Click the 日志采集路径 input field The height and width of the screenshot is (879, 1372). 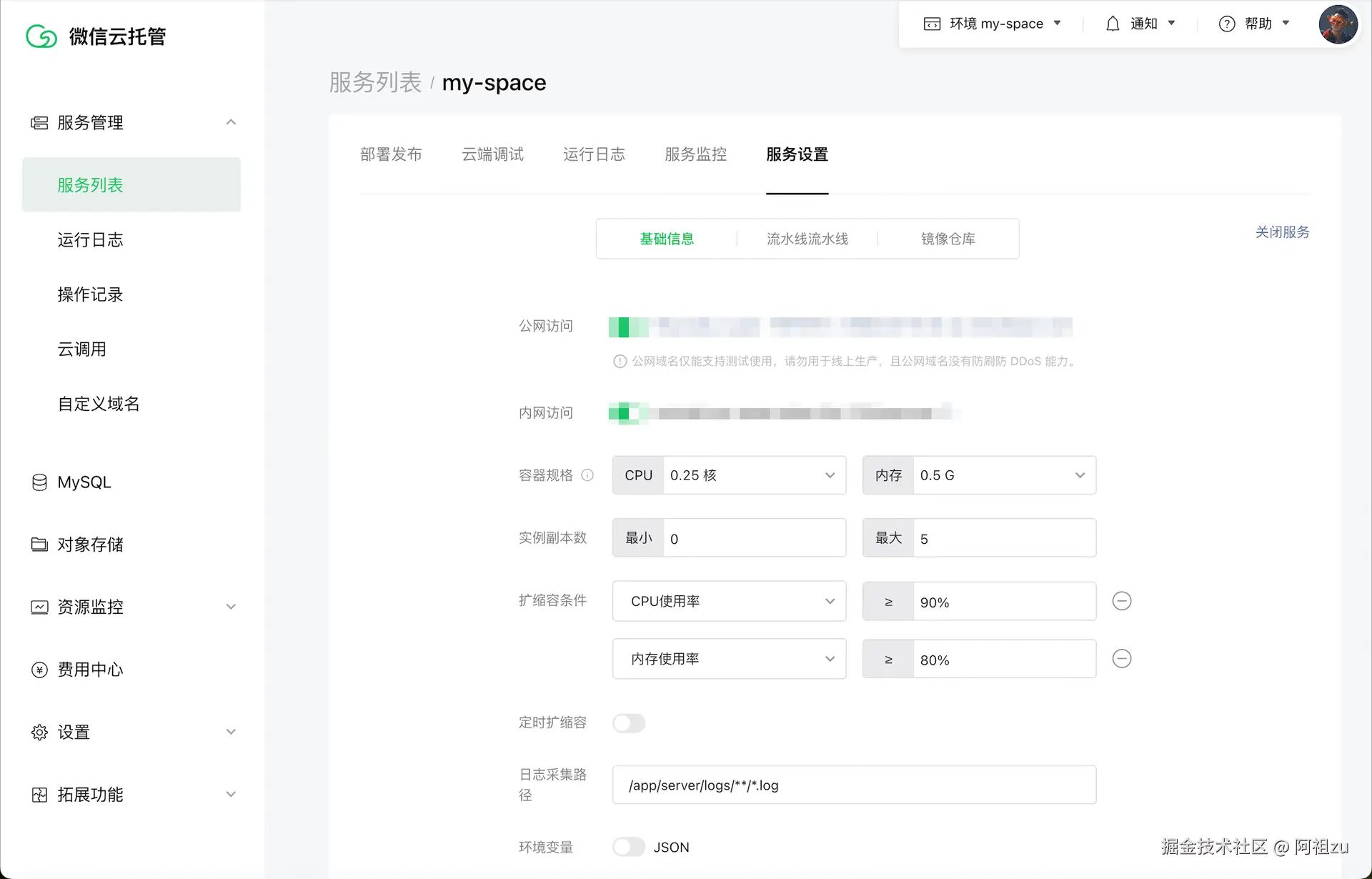pyautogui.click(x=854, y=784)
